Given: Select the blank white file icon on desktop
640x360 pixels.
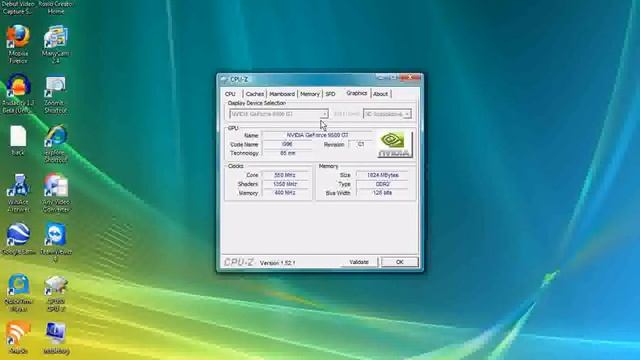Looking at the screenshot, I should (x=18, y=140).
